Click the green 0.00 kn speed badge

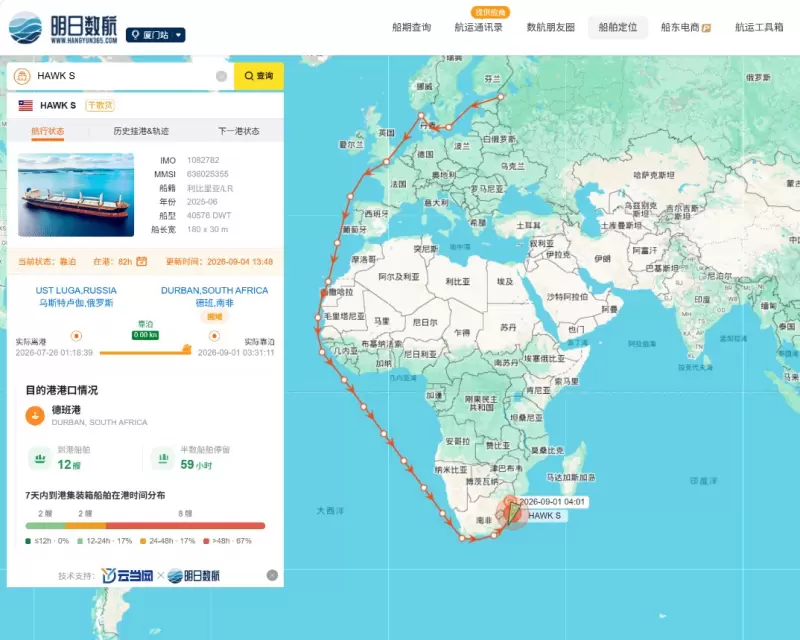pos(145,335)
